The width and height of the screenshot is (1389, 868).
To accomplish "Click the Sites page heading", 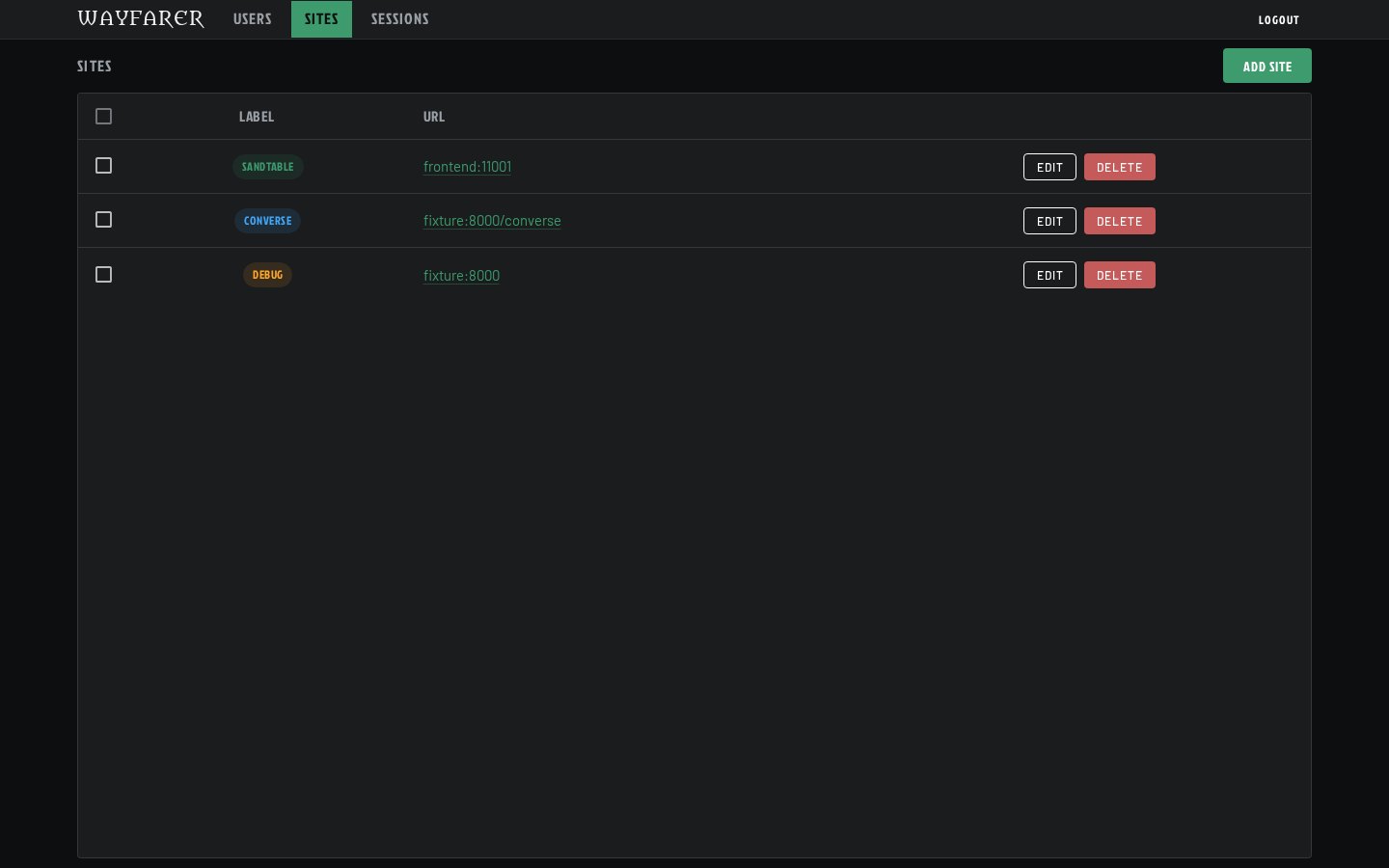I will click(x=95, y=66).
